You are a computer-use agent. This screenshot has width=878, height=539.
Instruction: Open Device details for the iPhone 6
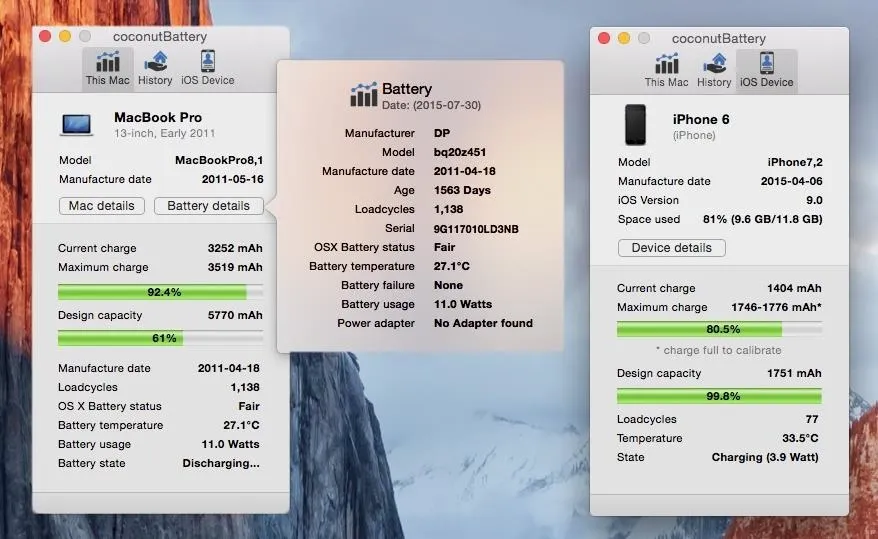point(671,248)
